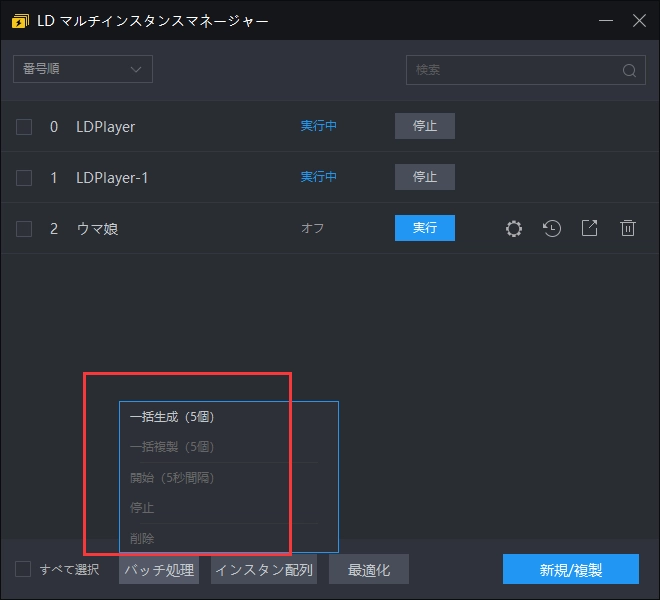Open backup/restore clock icon for ウマ娘
Viewport: 660px width, 600px height.
click(x=552, y=229)
